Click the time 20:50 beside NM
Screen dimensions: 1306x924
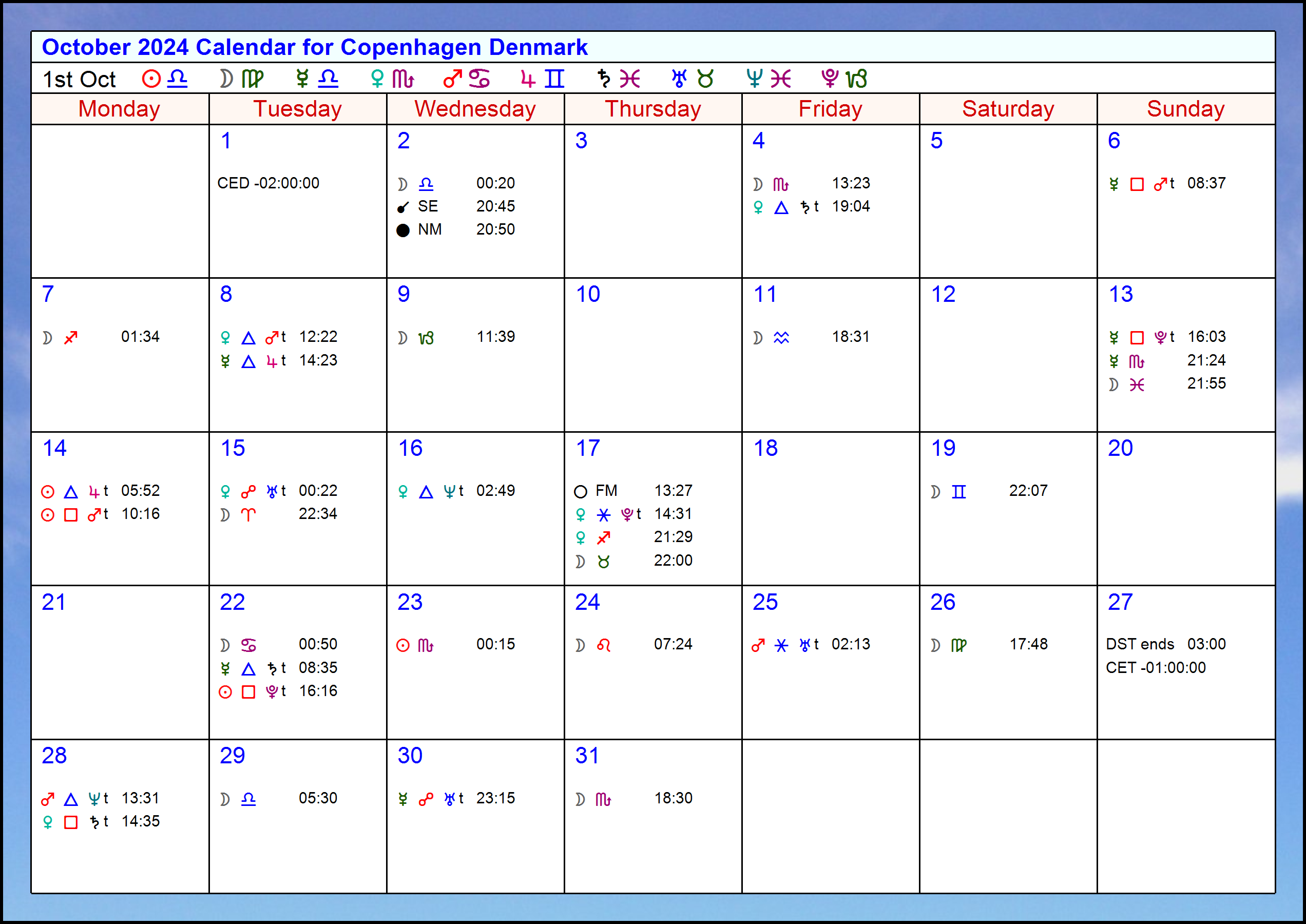(495, 229)
